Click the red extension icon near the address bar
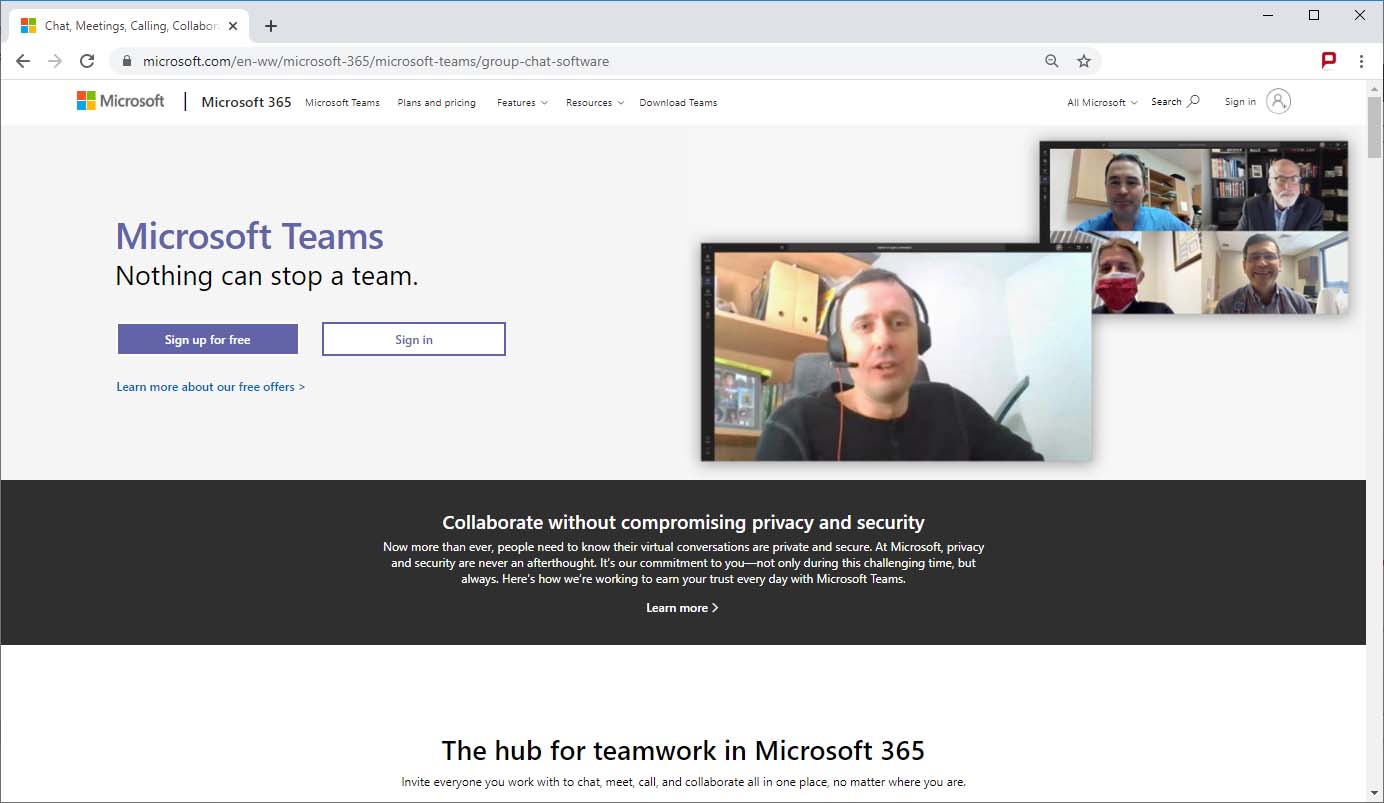 [x=1328, y=60]
